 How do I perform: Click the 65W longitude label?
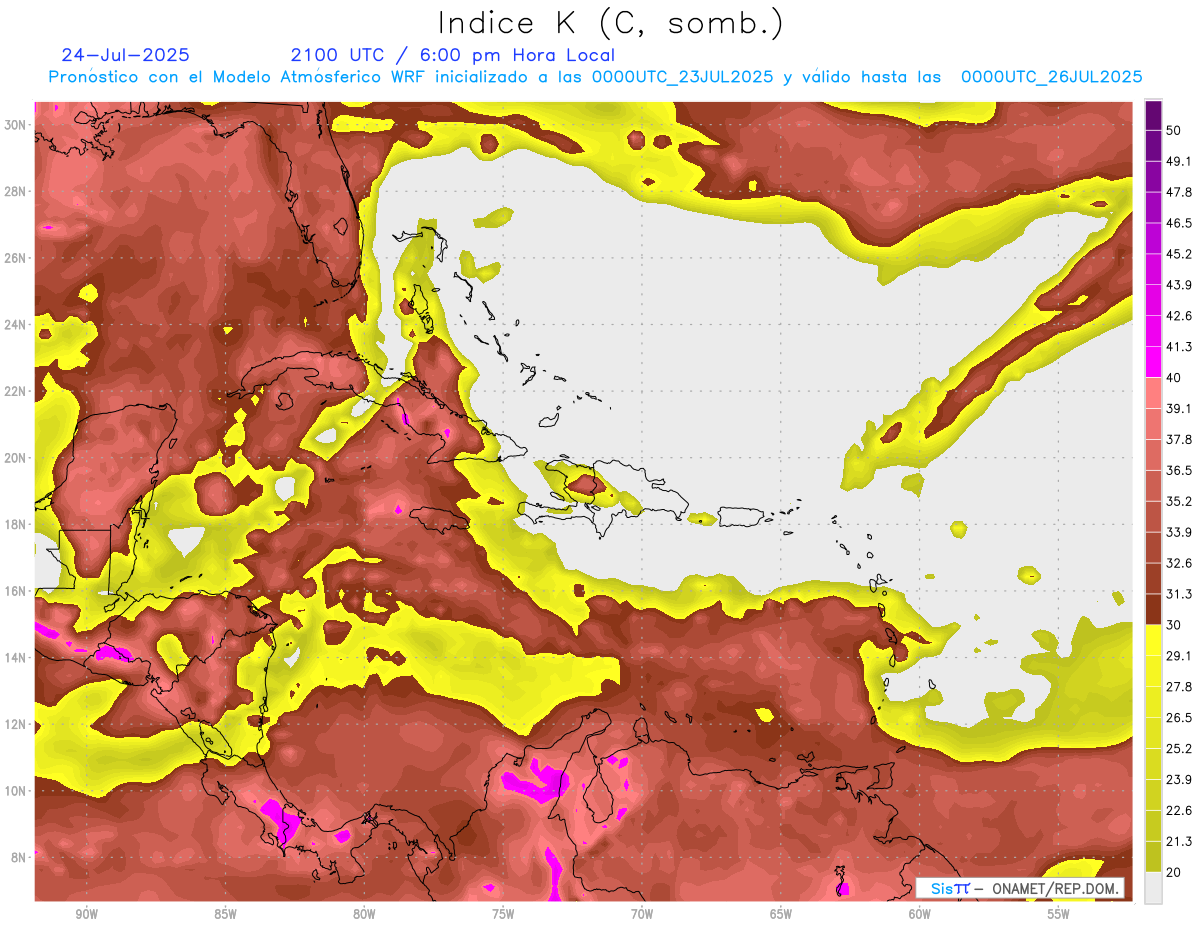781,914
